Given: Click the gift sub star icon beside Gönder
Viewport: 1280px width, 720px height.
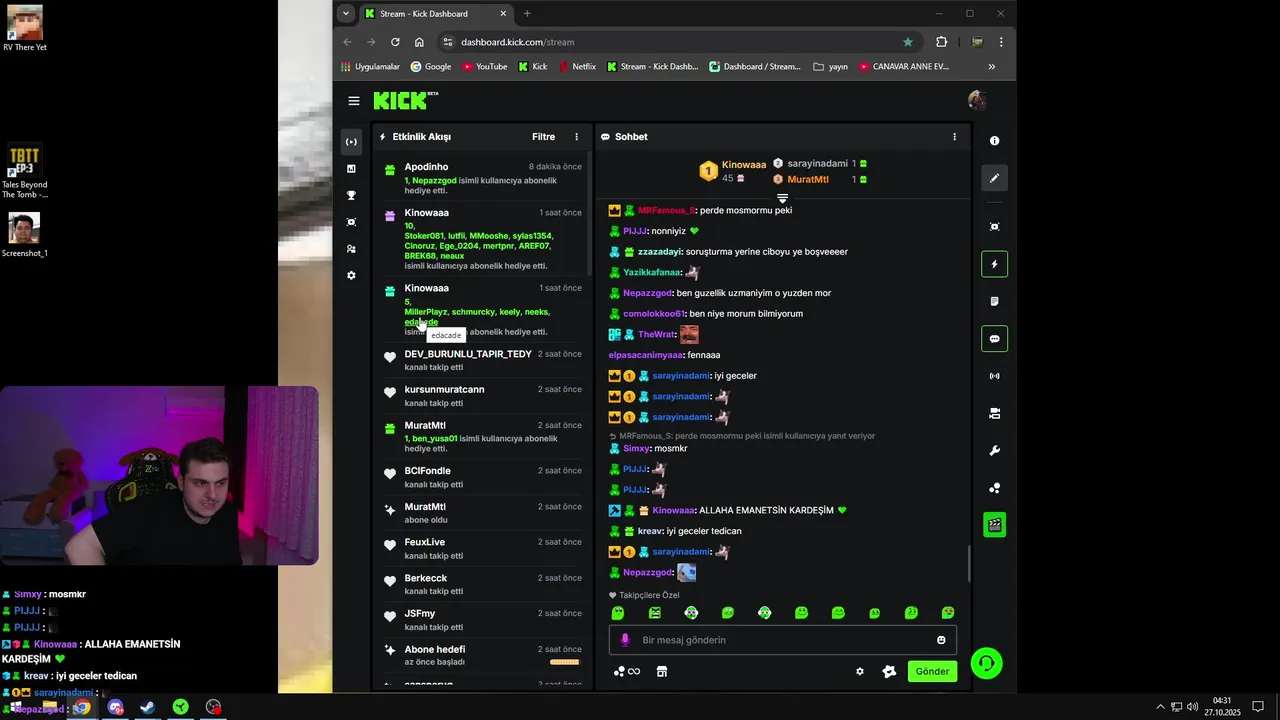Looking at the screenshot, I should [889, 671].
